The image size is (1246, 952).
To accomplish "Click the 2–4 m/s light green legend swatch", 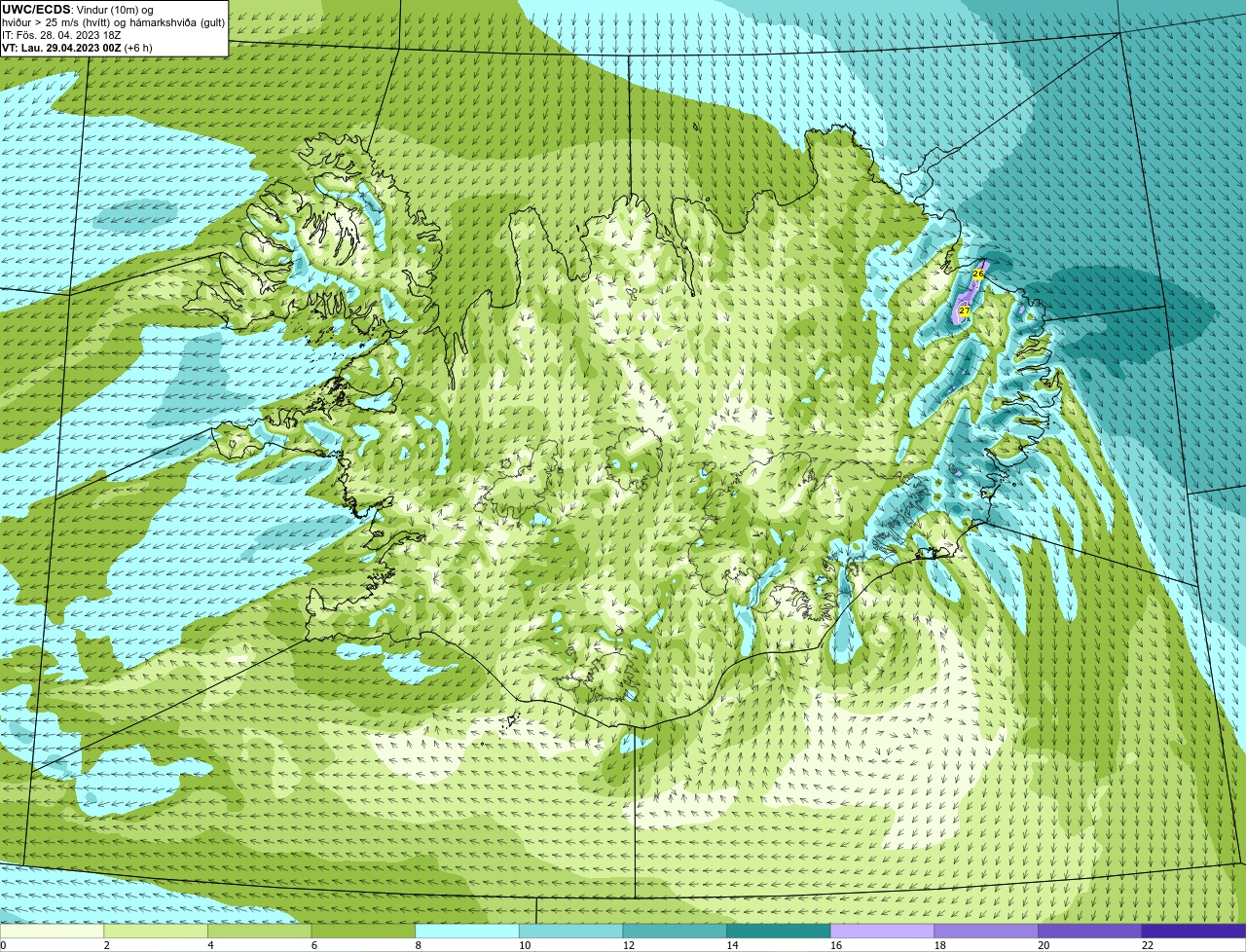I will [156, 931].
